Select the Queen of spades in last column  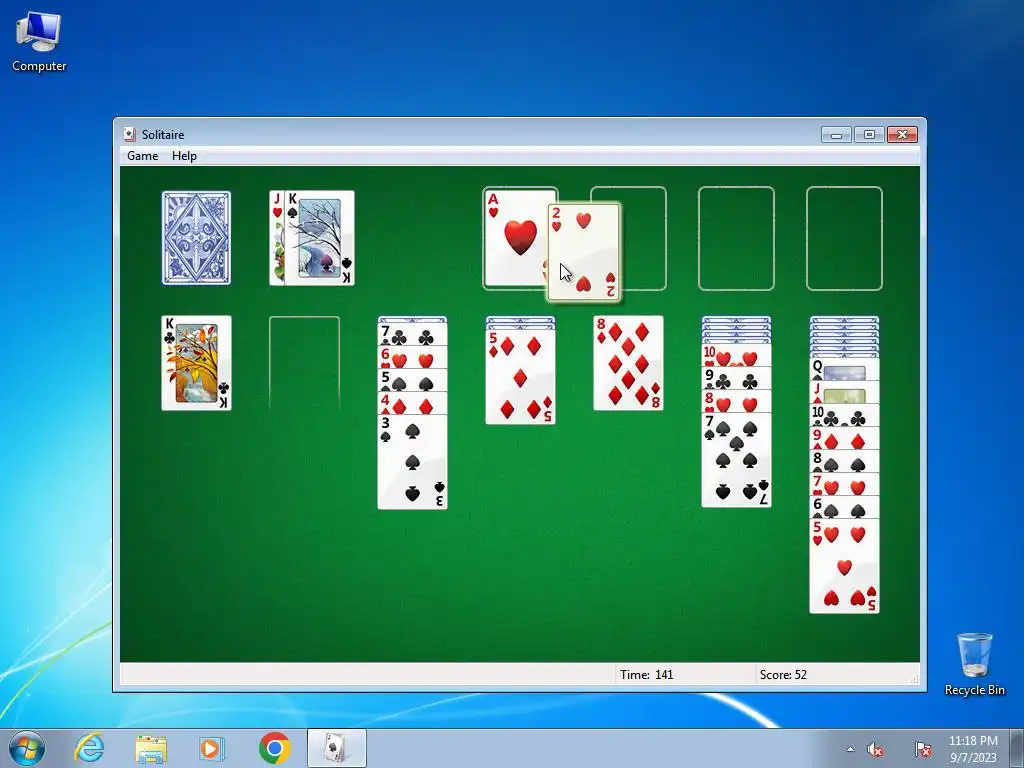[x=844, y=370]
